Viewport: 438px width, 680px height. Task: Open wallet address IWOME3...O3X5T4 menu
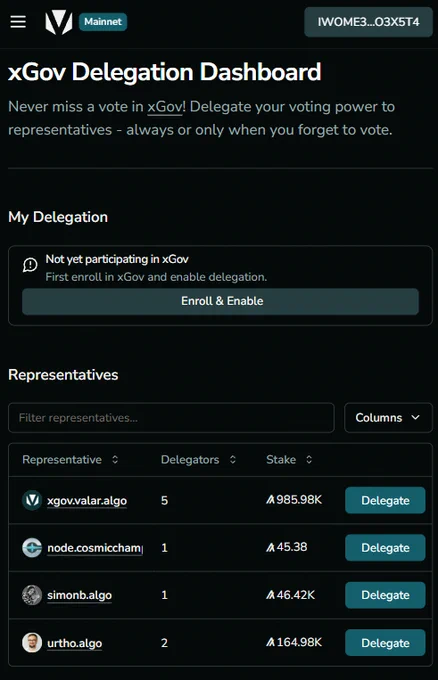(x=368, y=22)
